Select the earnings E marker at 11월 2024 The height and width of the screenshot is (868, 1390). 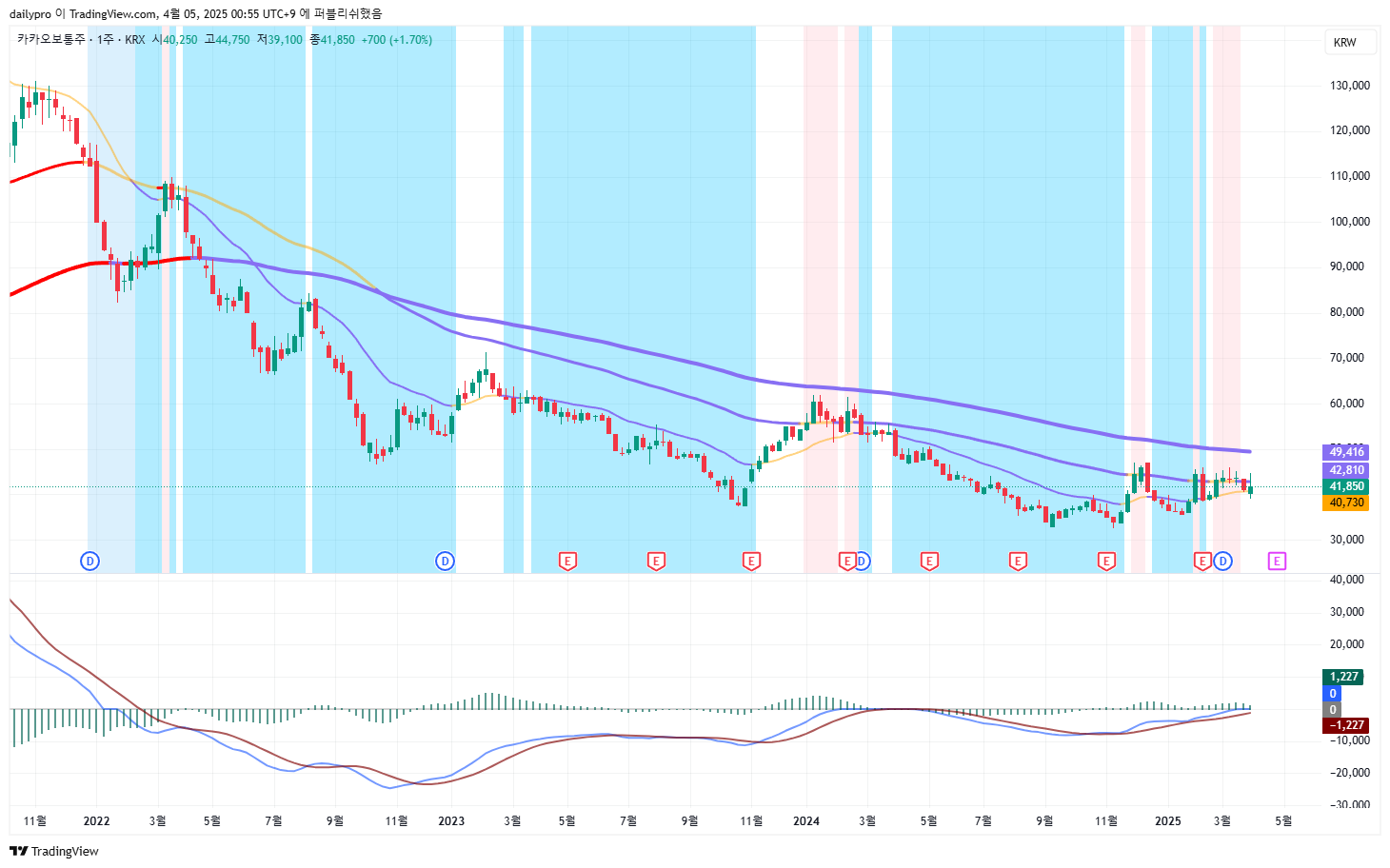click(x=1106, y=562)
